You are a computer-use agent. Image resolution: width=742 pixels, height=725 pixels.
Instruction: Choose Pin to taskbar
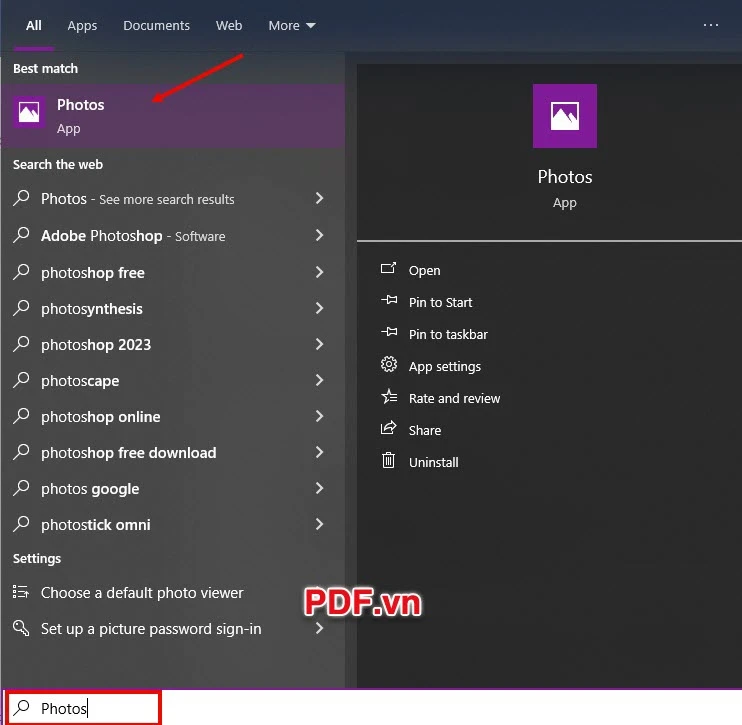pos(448,335)
